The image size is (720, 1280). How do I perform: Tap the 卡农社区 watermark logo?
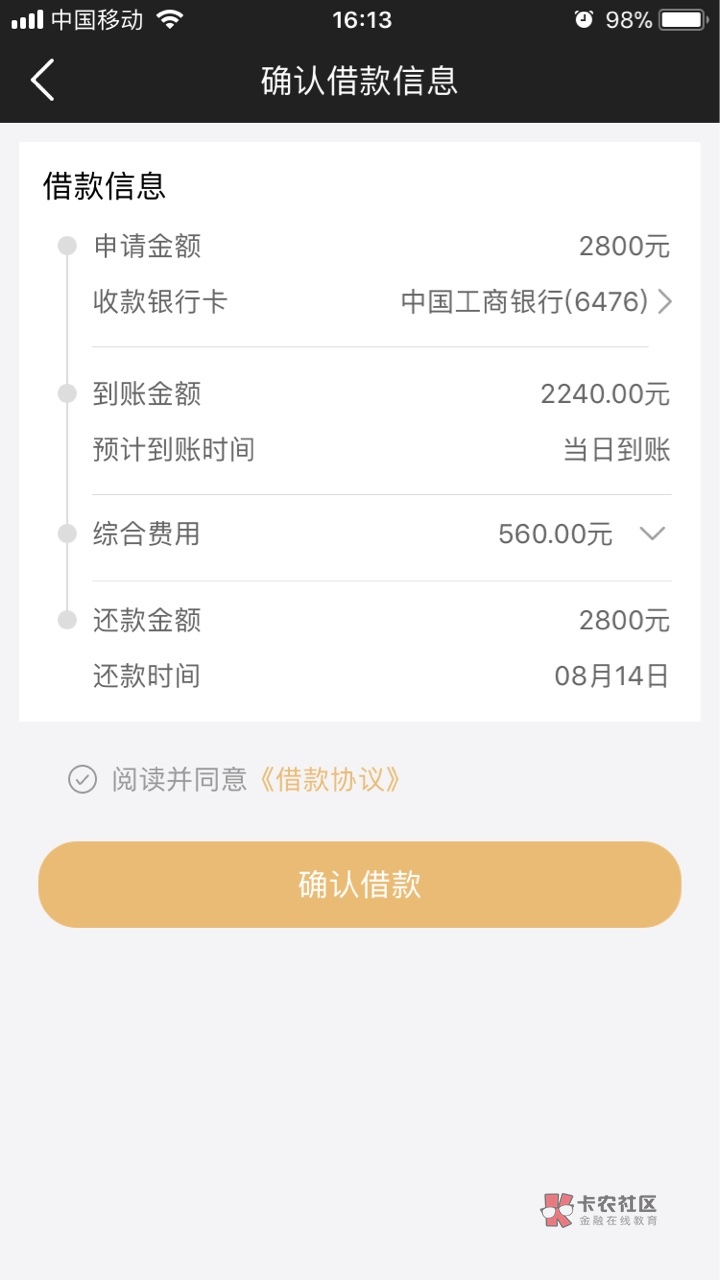pyautogui.click(x=600, y=1210)
